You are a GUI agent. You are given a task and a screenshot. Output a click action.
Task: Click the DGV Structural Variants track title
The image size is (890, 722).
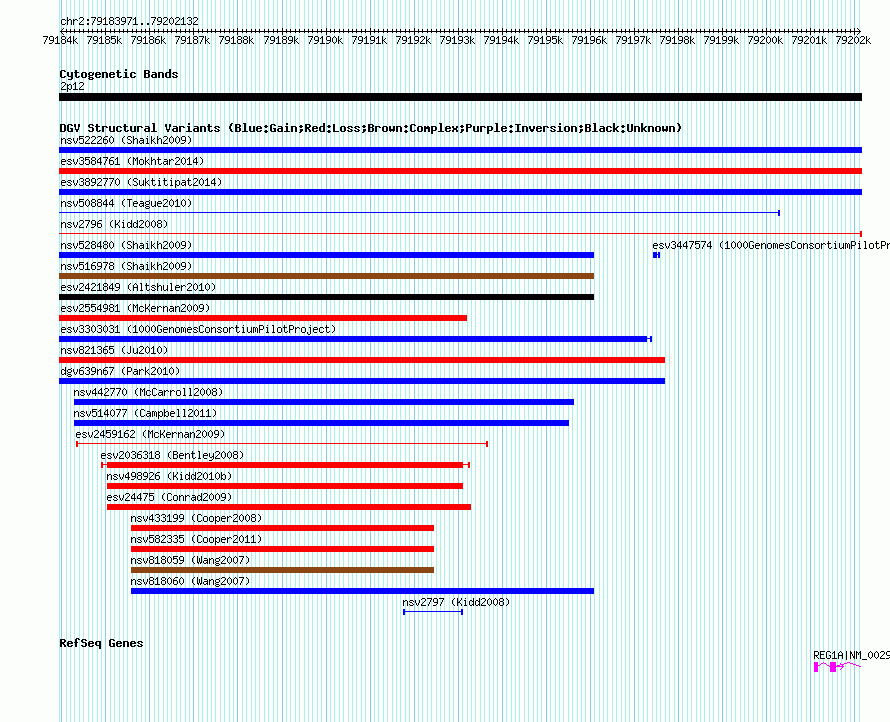click(371, 128)
